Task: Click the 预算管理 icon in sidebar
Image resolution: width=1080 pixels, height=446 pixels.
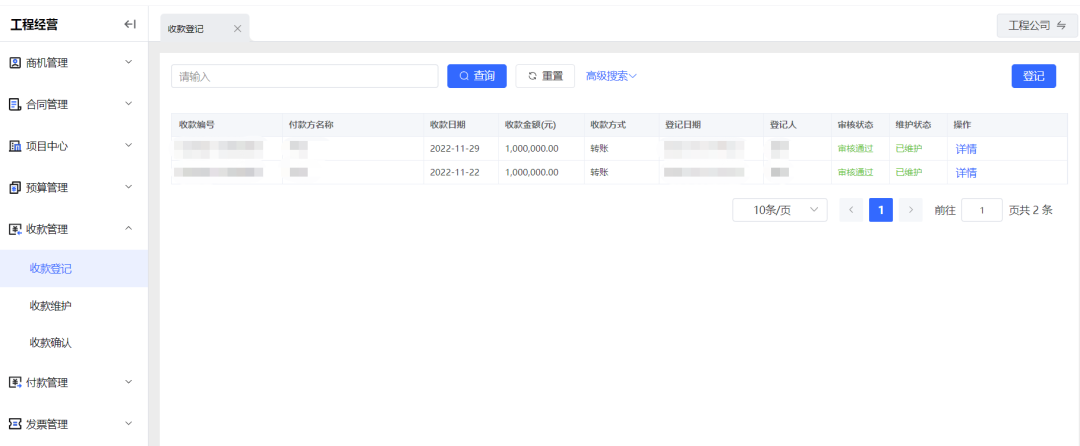Action: click(15, 187)
